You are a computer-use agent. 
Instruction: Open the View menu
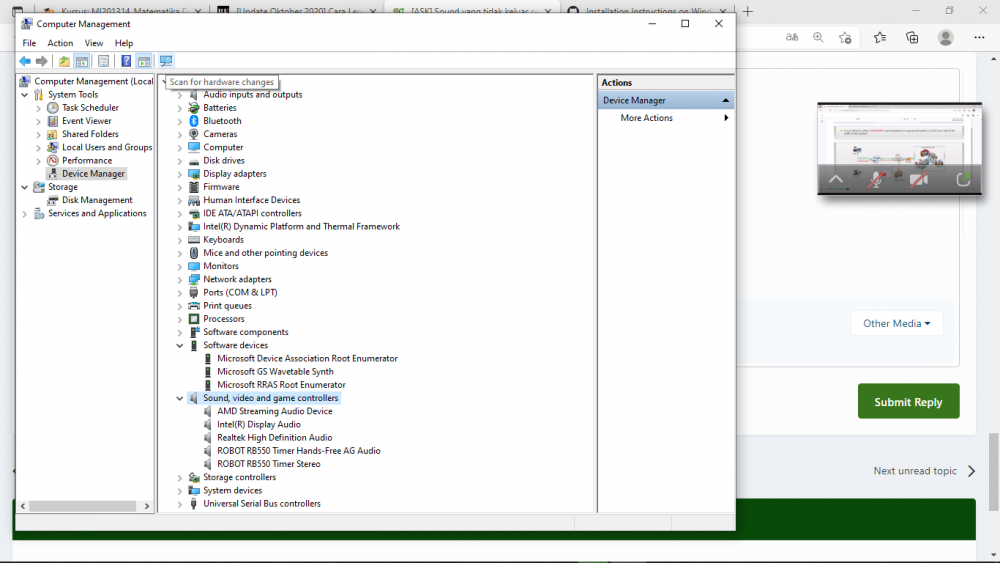pyautogui.click(x=94, y=43)
